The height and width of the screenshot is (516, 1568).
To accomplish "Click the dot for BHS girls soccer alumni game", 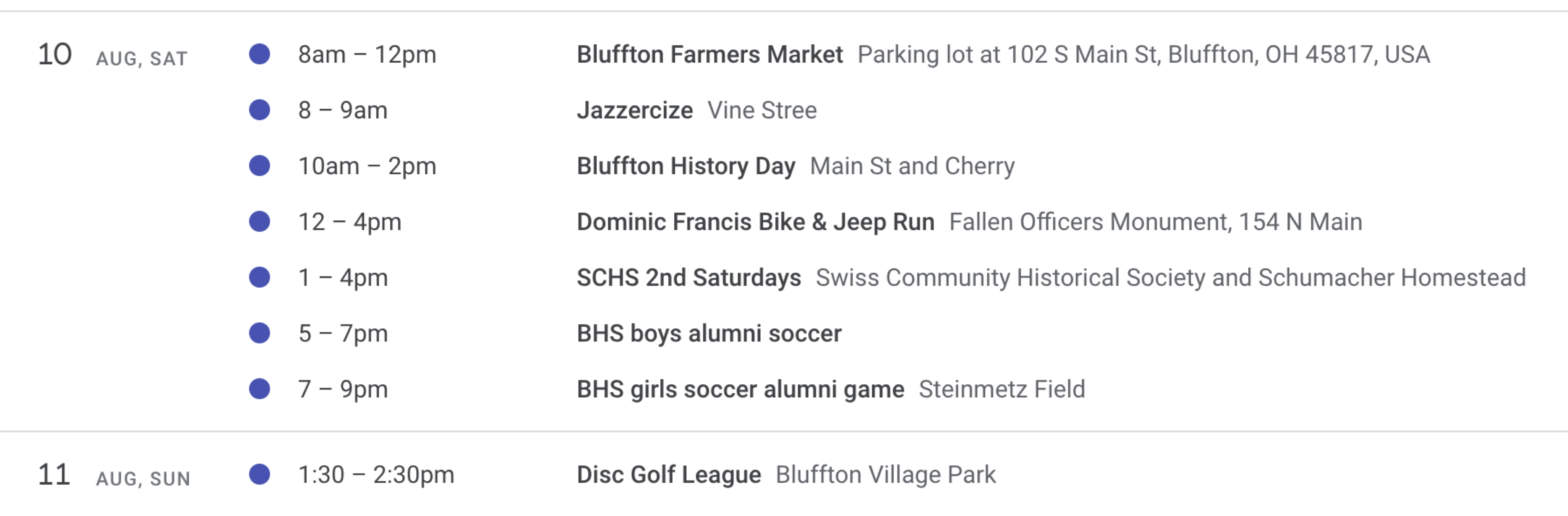I will click(259, 389).
